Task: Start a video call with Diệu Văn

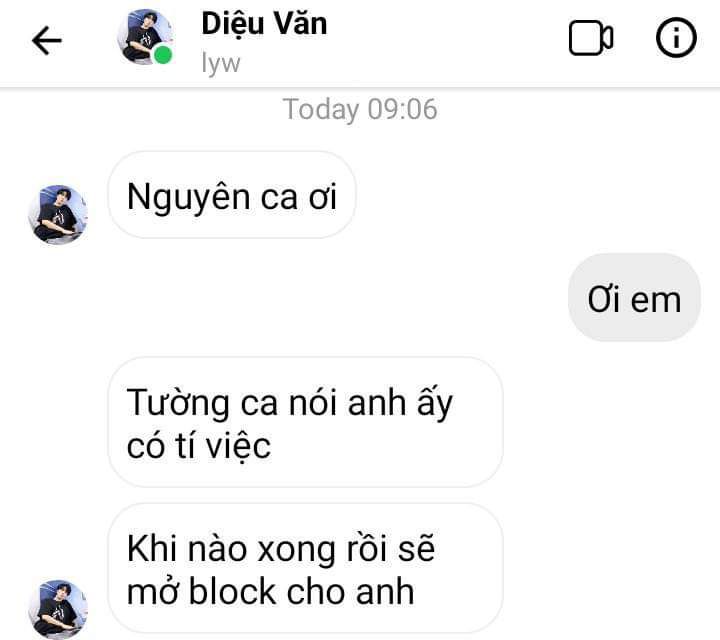Action: tap(591, 38)
